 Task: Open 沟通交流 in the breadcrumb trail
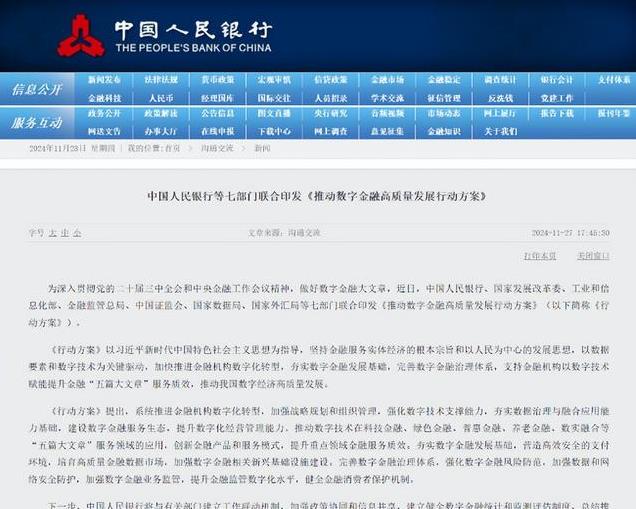[x=217, y=148]
